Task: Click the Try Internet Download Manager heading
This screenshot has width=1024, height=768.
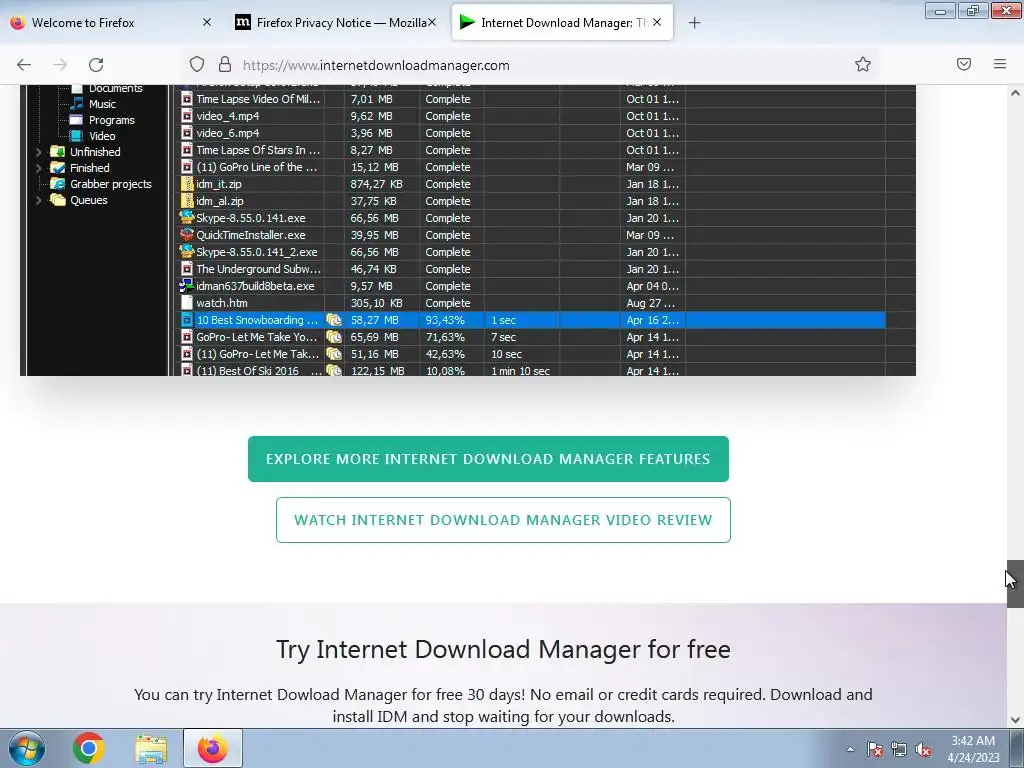Action: pyautogui.click(x=503, y=649)
